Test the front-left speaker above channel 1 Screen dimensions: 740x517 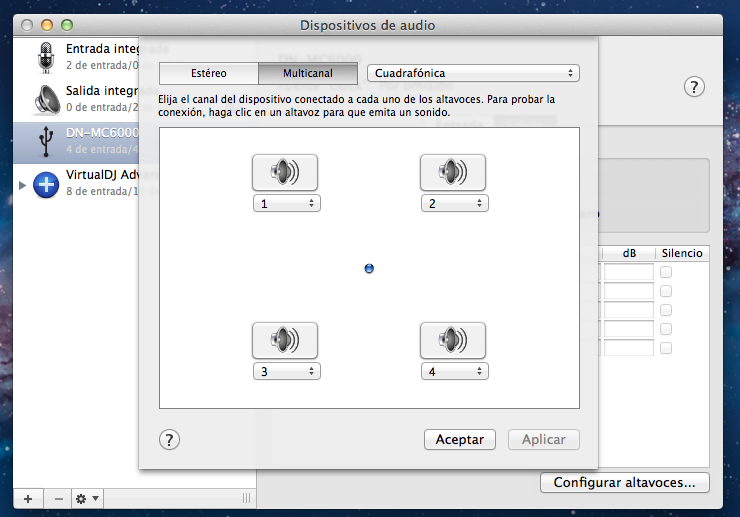point(285,172)
